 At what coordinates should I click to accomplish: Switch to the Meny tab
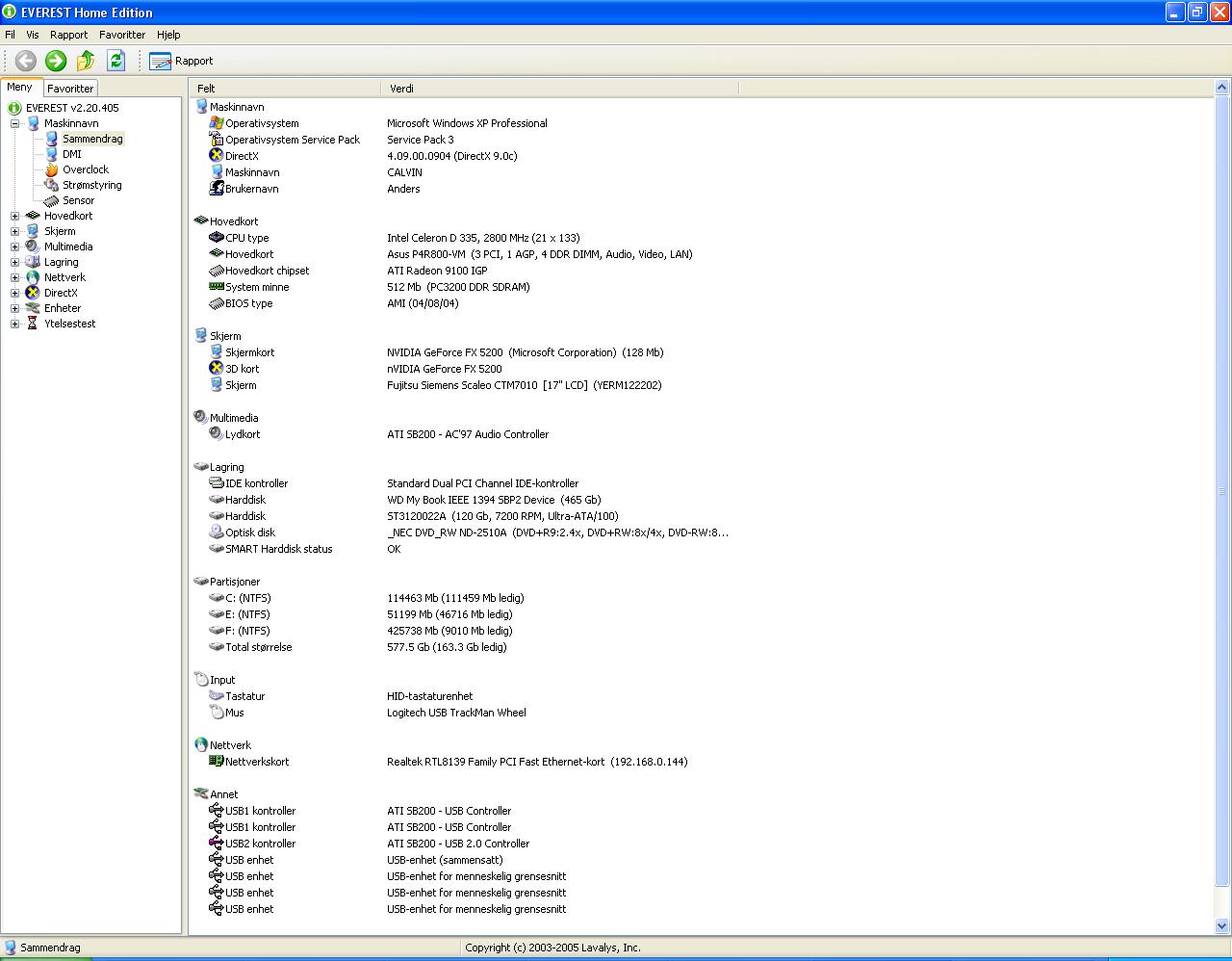[x=20, y=87]
